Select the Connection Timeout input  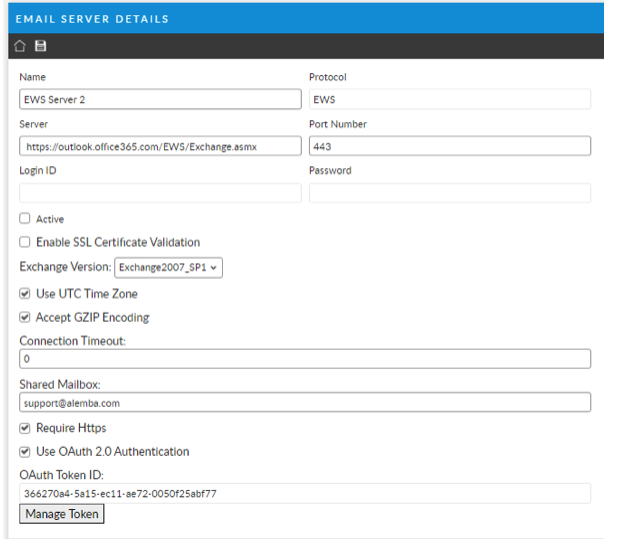(305, 358)
